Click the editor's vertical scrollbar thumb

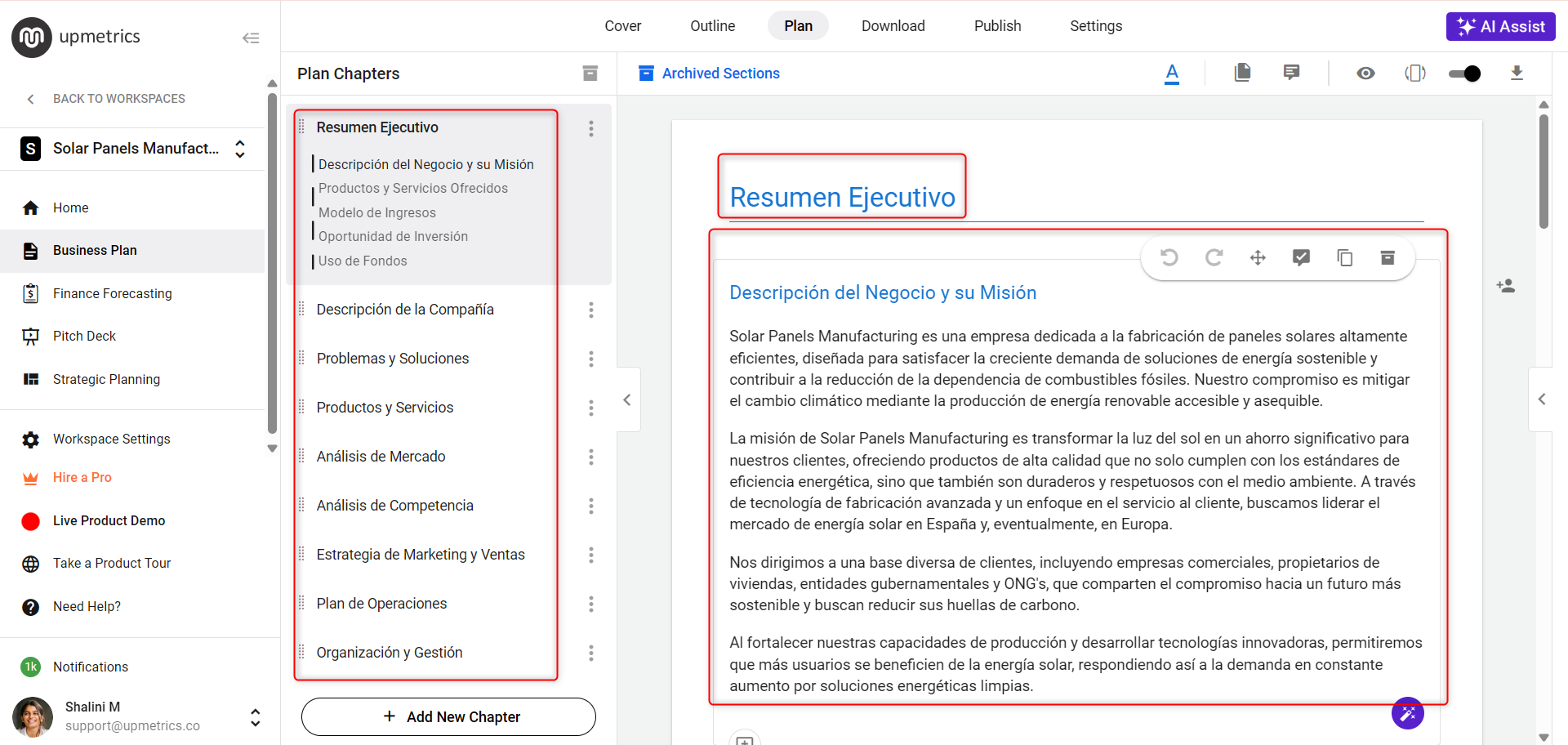[x=1543, y=172]
